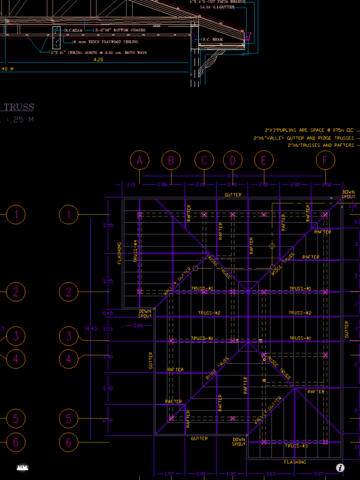
Task: Choose grid bubble E above the plan
Action: point(264,160)
